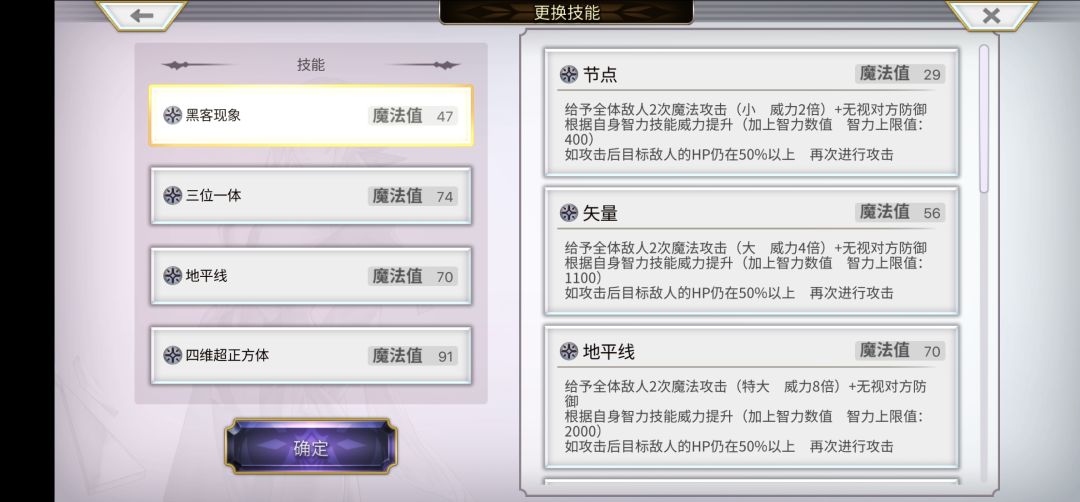The width and height of the screenshot is (1080, 502).
Task: Click the 魔法值 56 cost on 矢量
Action: point(900,212)
